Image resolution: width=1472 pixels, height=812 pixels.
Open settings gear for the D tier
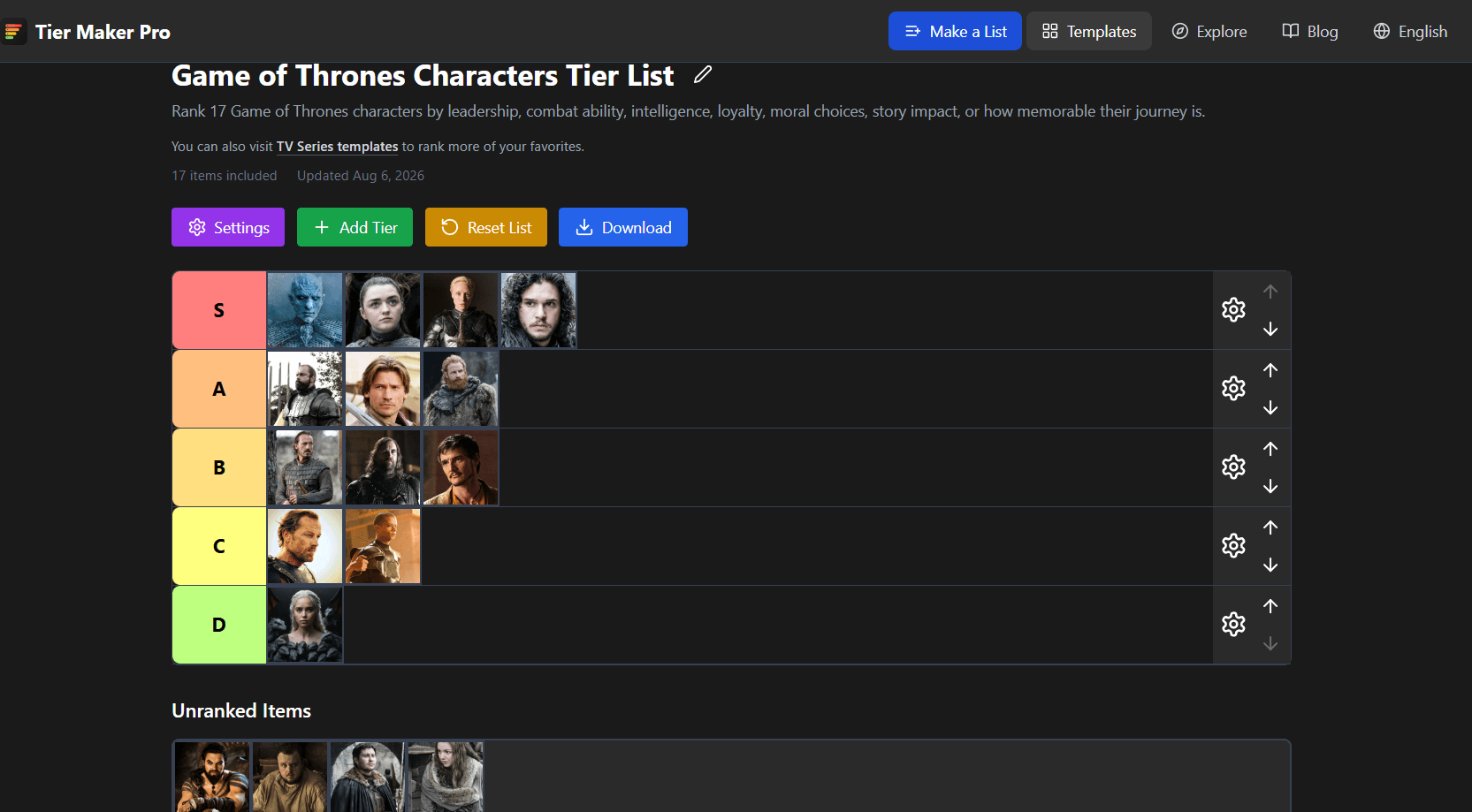(x=1233, y=625)
